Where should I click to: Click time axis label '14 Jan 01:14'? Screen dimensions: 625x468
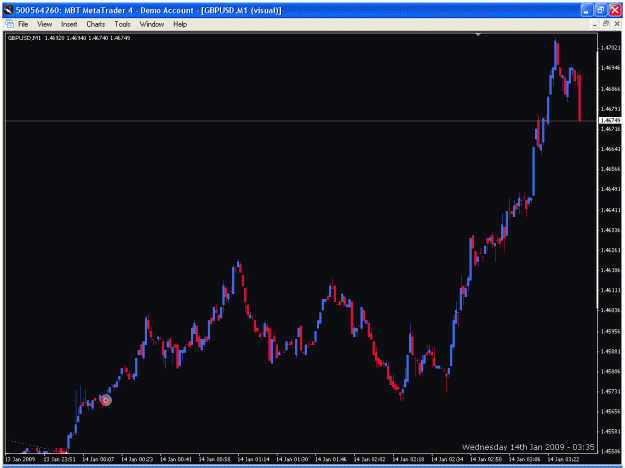click(x=253, y=459)
